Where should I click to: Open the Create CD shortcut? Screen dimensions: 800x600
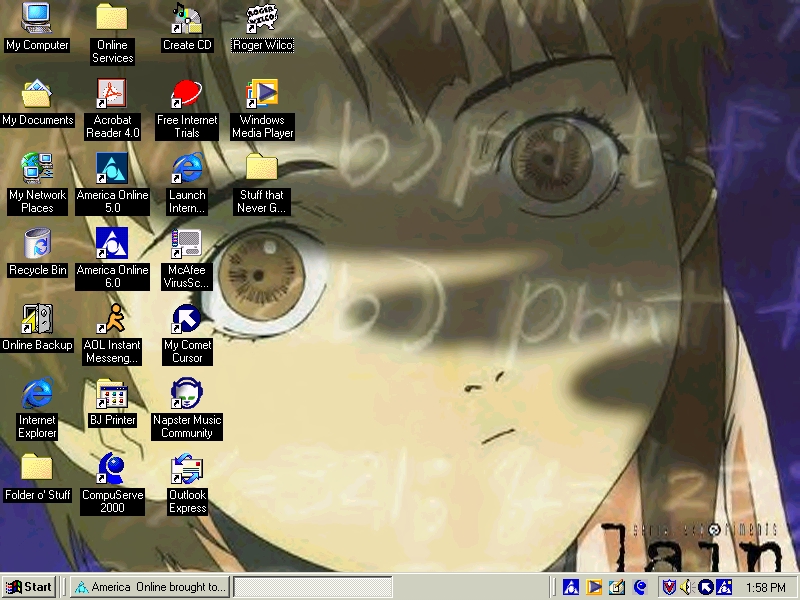(187, 18)
